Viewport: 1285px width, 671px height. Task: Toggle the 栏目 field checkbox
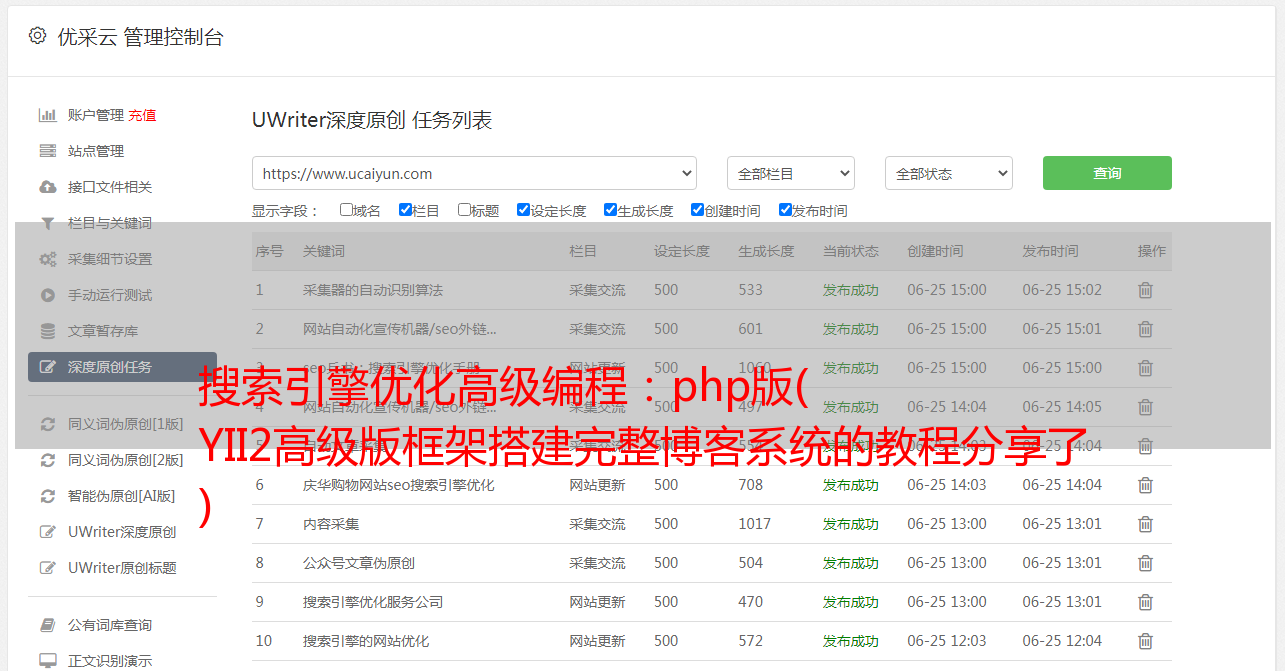[x=405, y=210]
